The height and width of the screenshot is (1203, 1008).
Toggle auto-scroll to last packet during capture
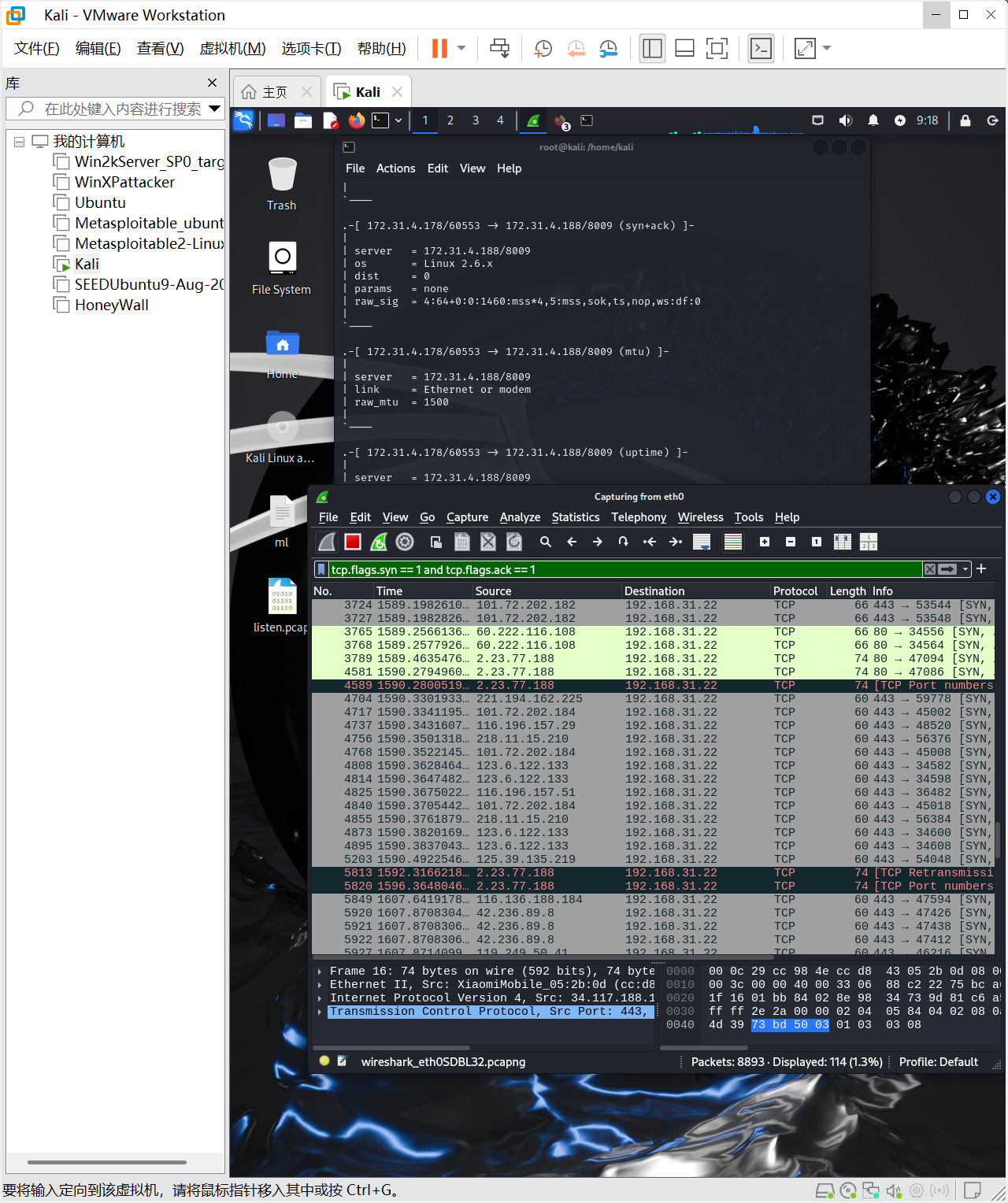tap(702, 542)
